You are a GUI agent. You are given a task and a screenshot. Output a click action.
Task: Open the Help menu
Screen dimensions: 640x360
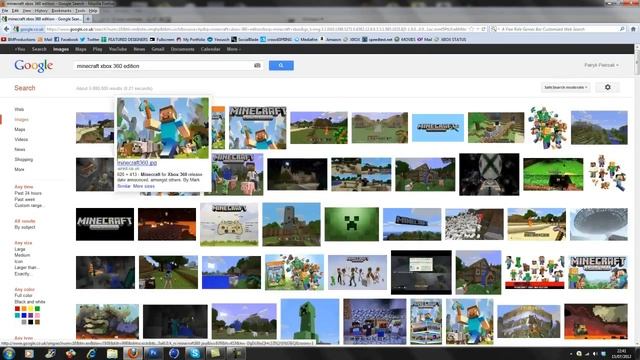(x=93, y=11)
